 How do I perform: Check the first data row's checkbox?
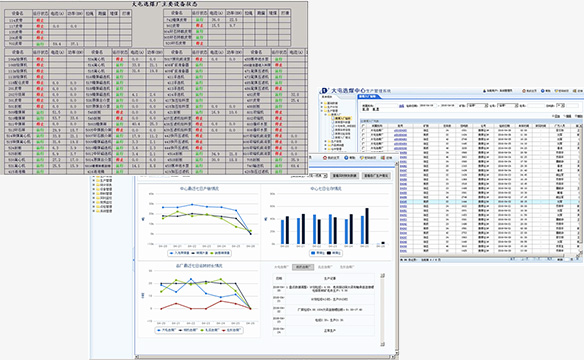(x=364, y=130)
